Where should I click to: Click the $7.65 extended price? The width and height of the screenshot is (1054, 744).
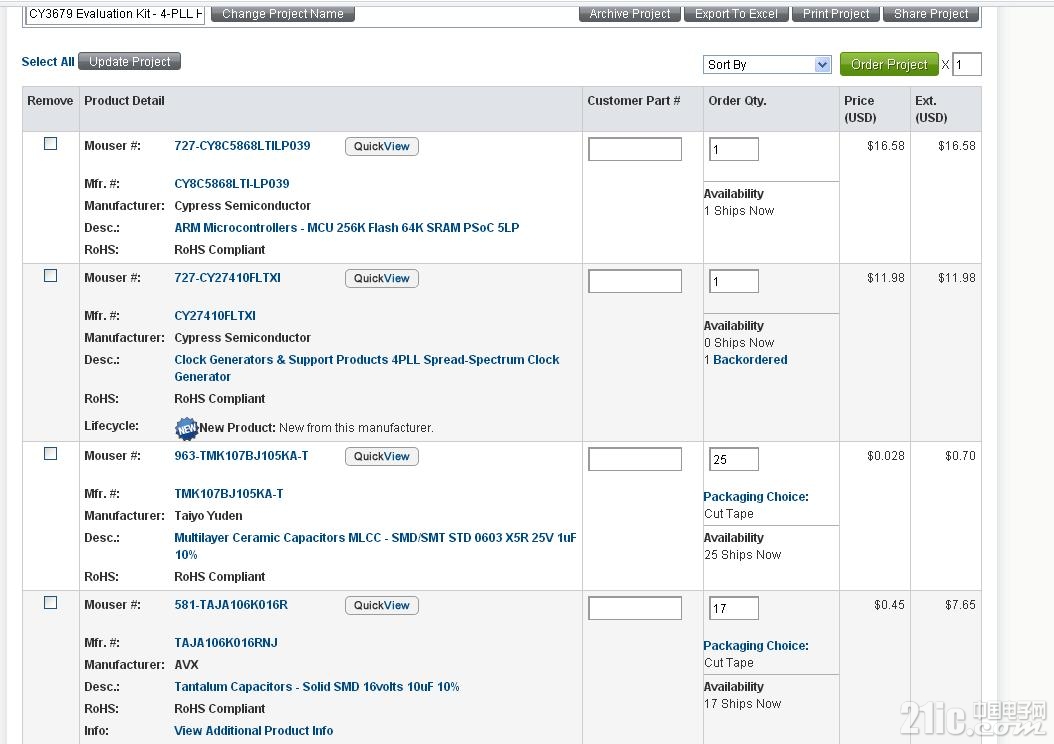(960, 605)
